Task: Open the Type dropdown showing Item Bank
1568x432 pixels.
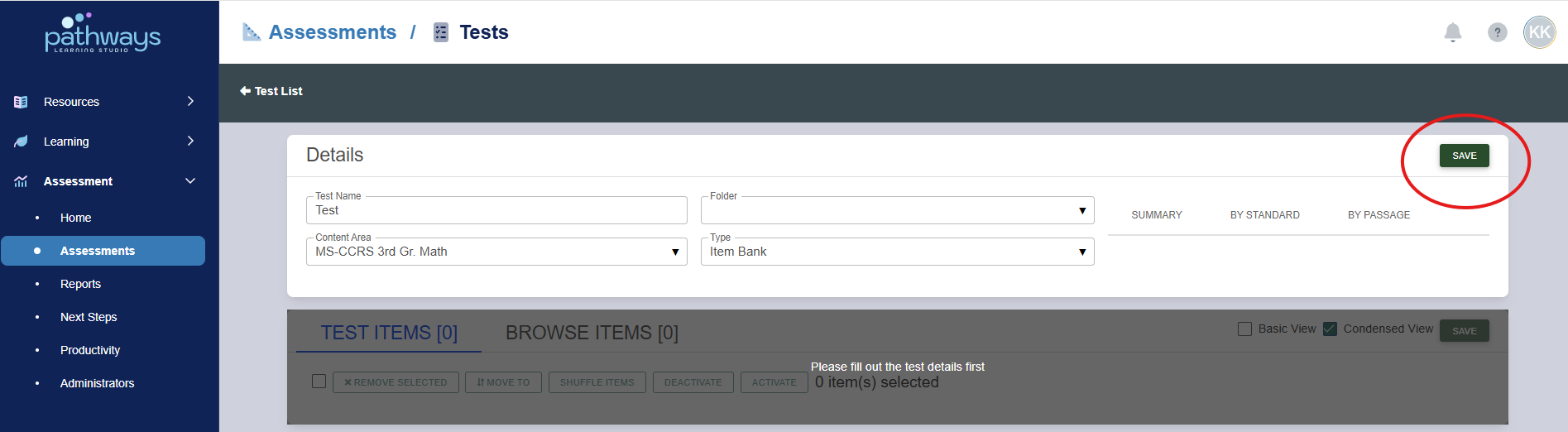Action: [x=897, y=252]
